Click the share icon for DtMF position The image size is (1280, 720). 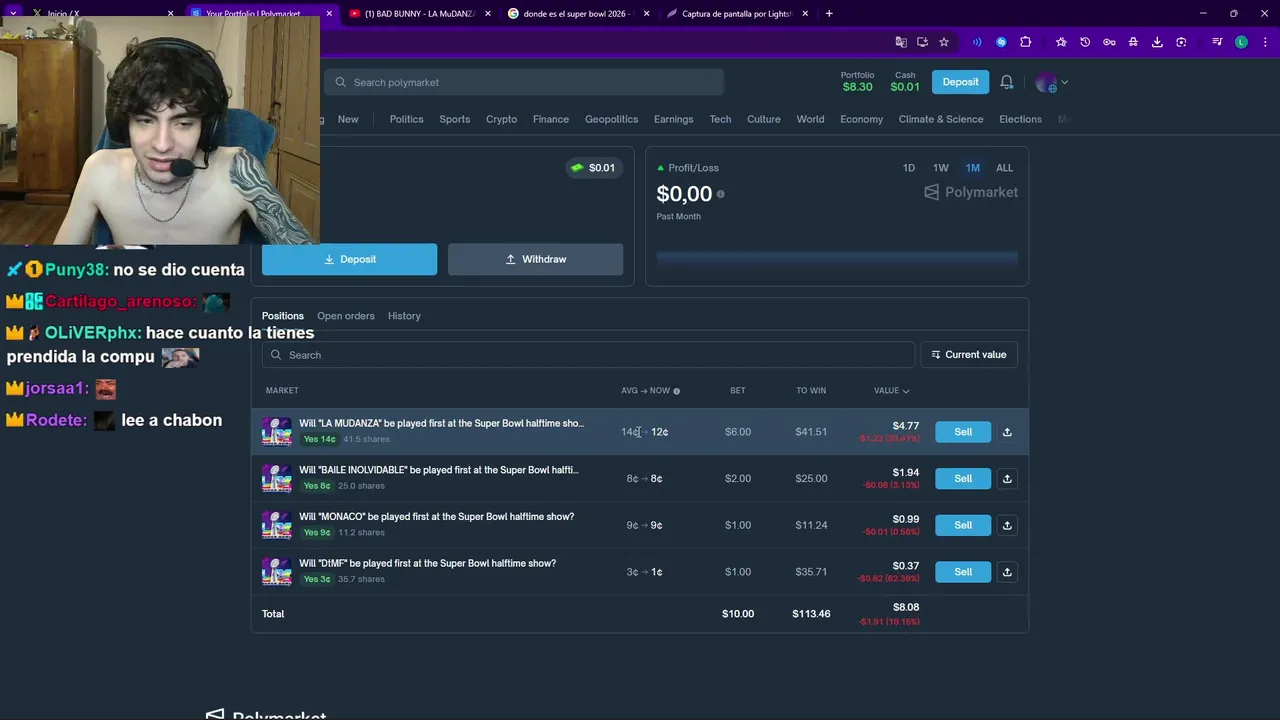1007,572
